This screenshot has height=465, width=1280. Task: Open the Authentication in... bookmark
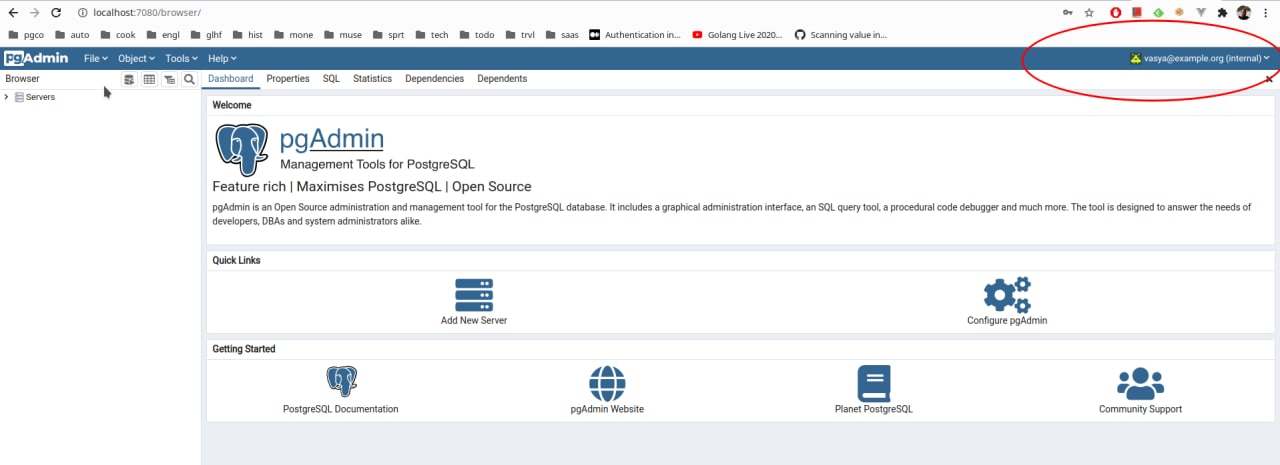click(x=634, y=35)
